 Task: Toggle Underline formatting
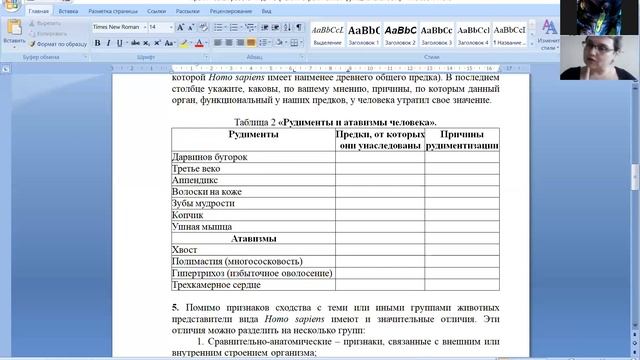pos(119,43)
